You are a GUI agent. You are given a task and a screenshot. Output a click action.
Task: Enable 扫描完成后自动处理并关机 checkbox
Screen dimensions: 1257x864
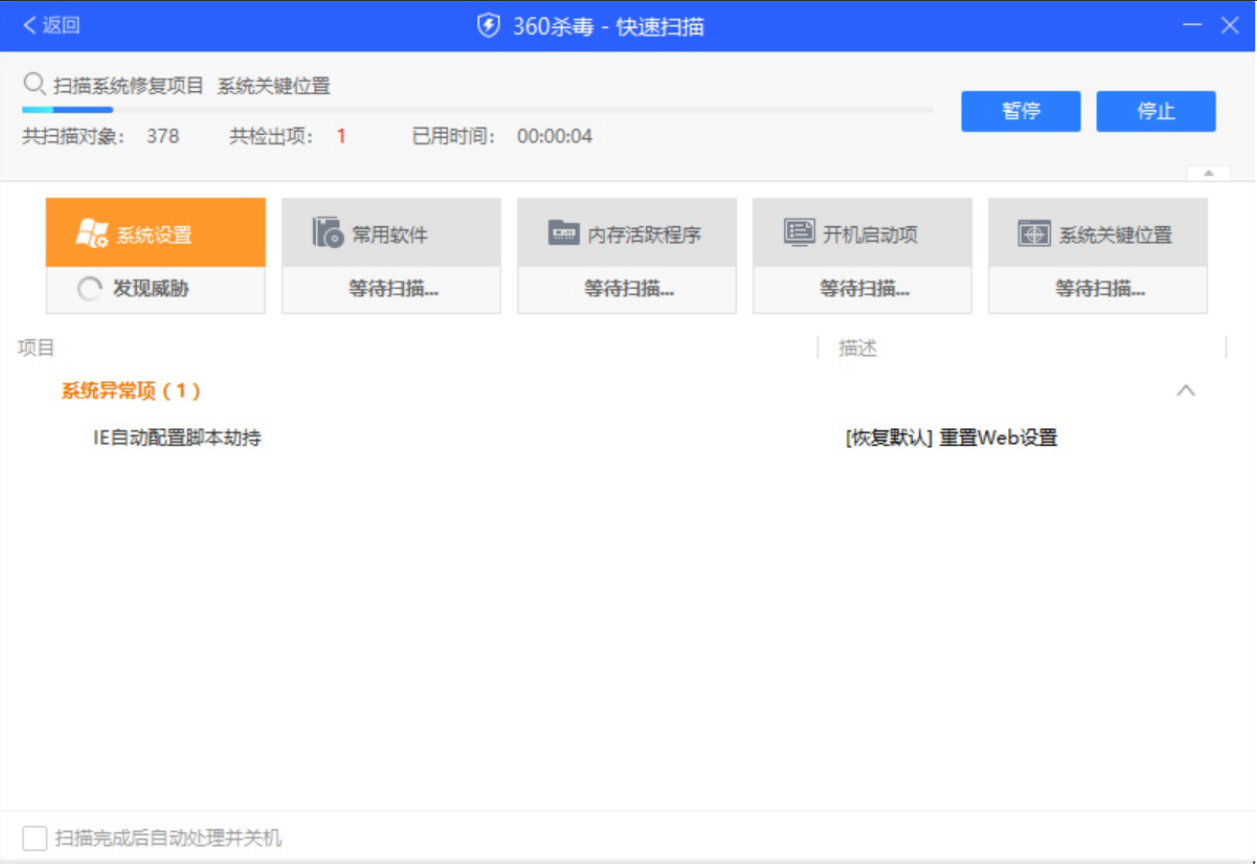pos(35,838)
